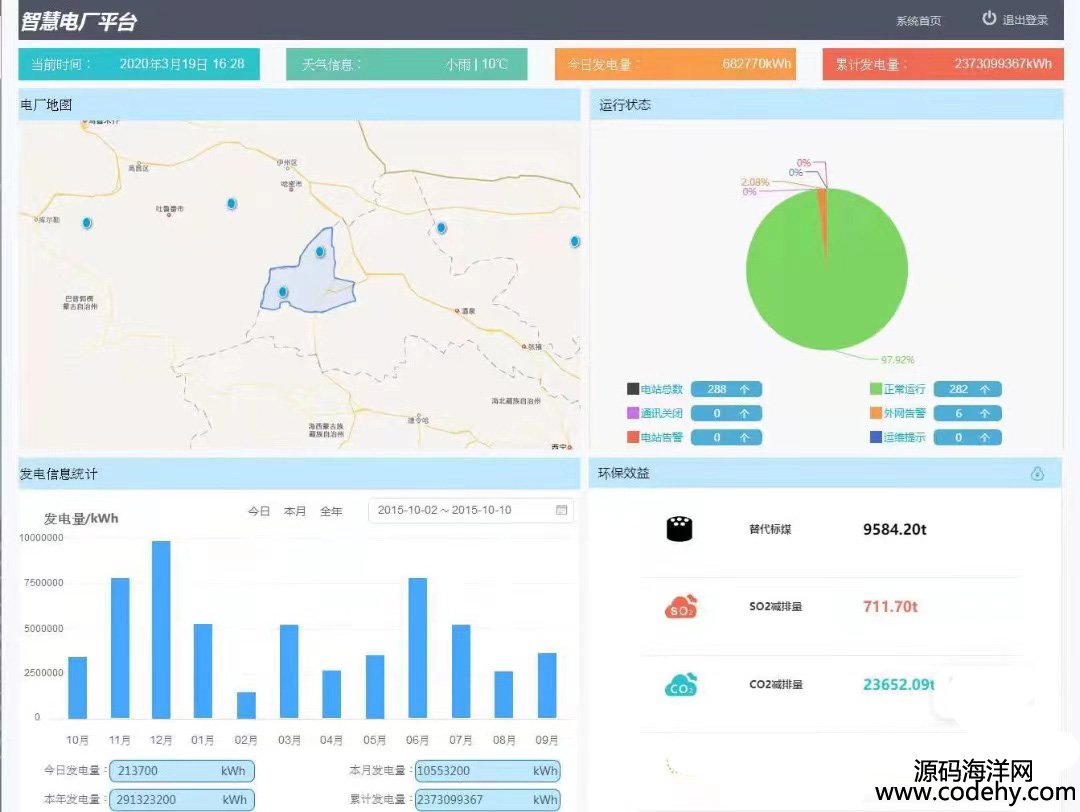The height and width of the screenshot is (812, 1080).
Task: Click the value 711.70t
Action: (x=891, y=607)
